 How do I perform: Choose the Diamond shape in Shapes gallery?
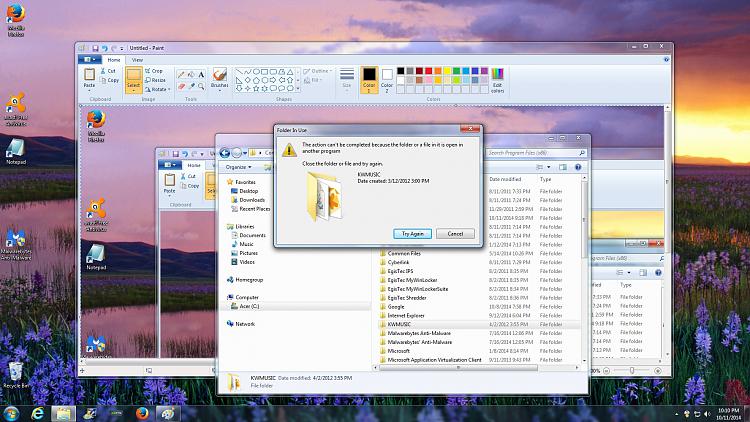coord(248,80)
